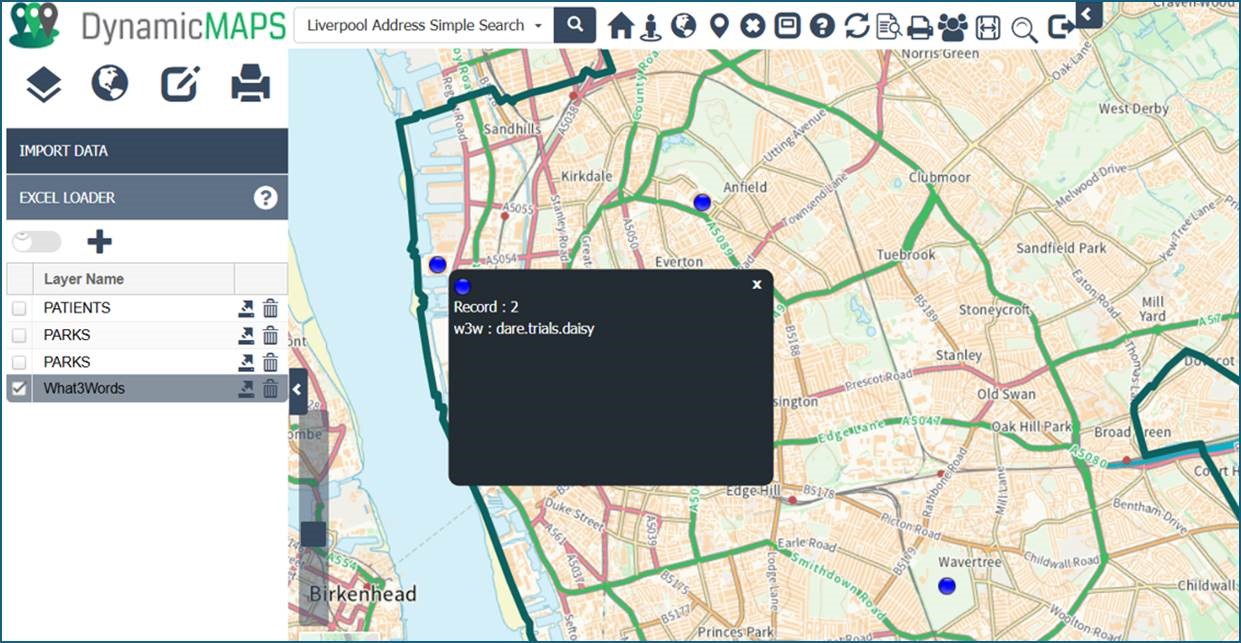Select the street view person icon
Image resolution: width=1241 pixels, height=643 pixels.
point(651,26)
